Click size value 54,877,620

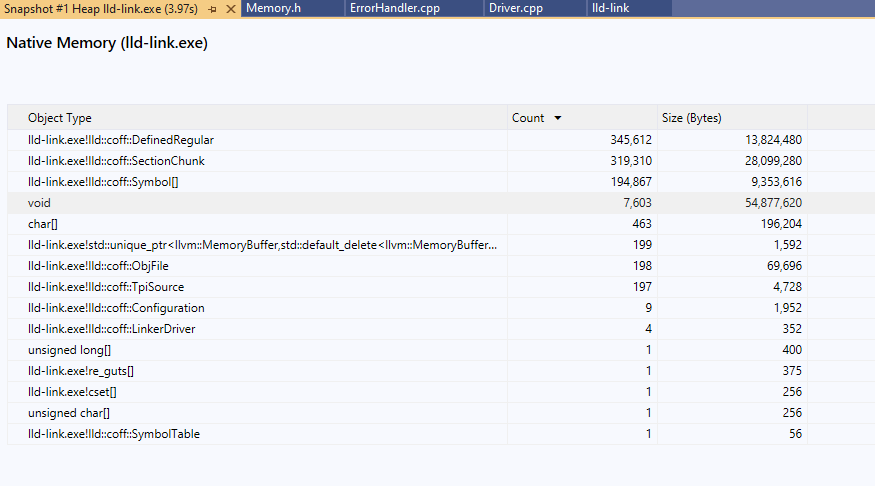pyautogui.click(x=773, y=203)
